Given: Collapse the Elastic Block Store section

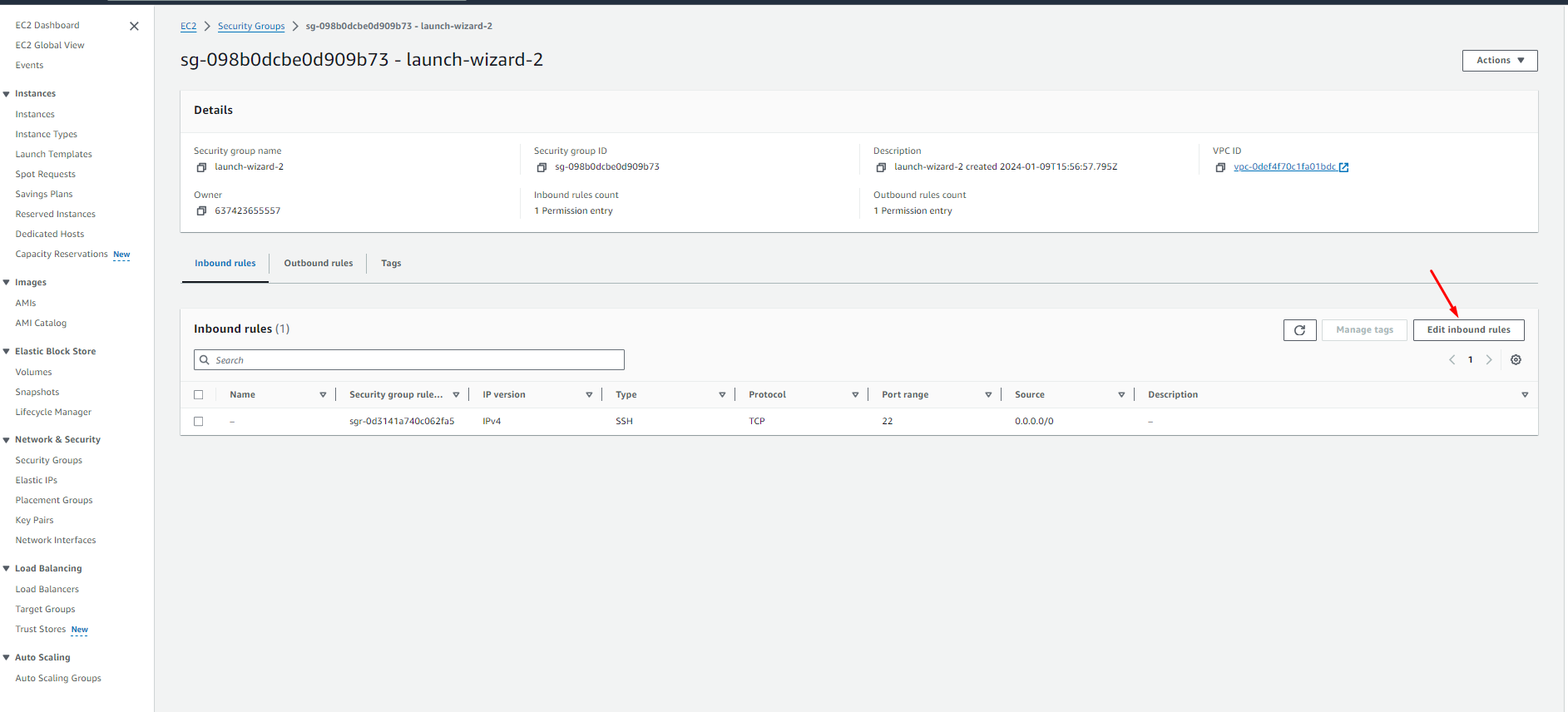Looking at the screenshot, I should (x=7, y=352).
